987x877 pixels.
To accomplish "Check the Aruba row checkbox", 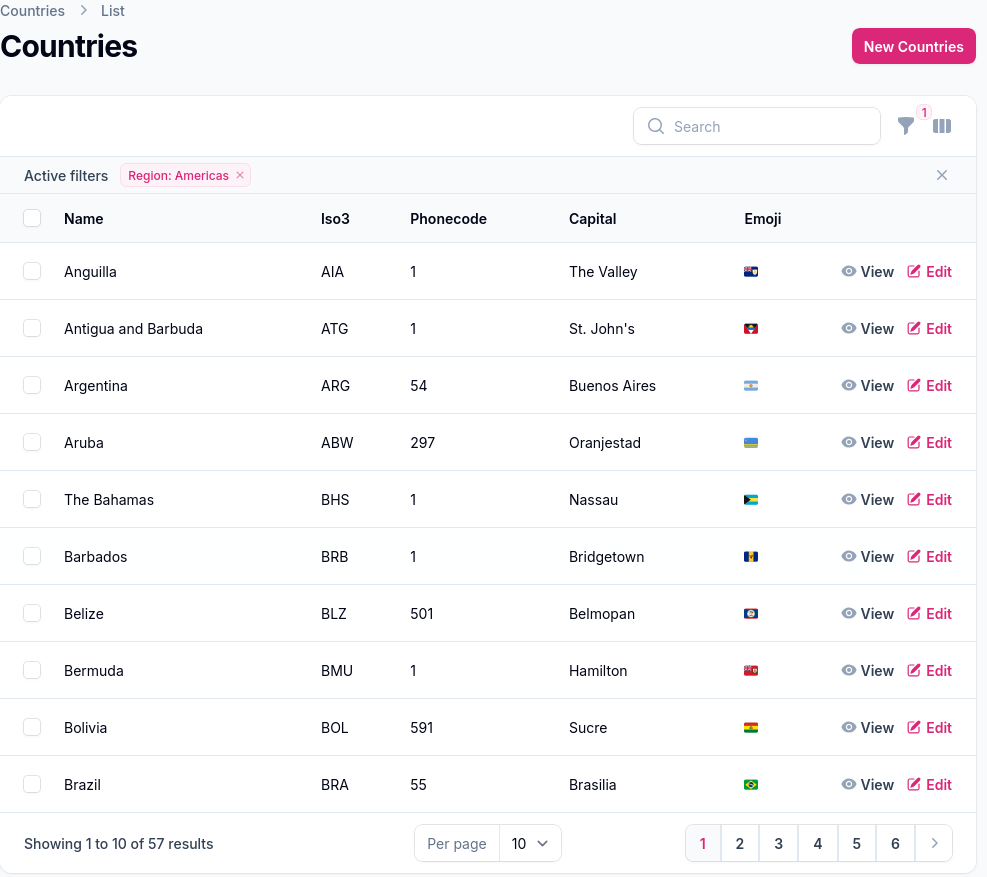I will point(32,442).
